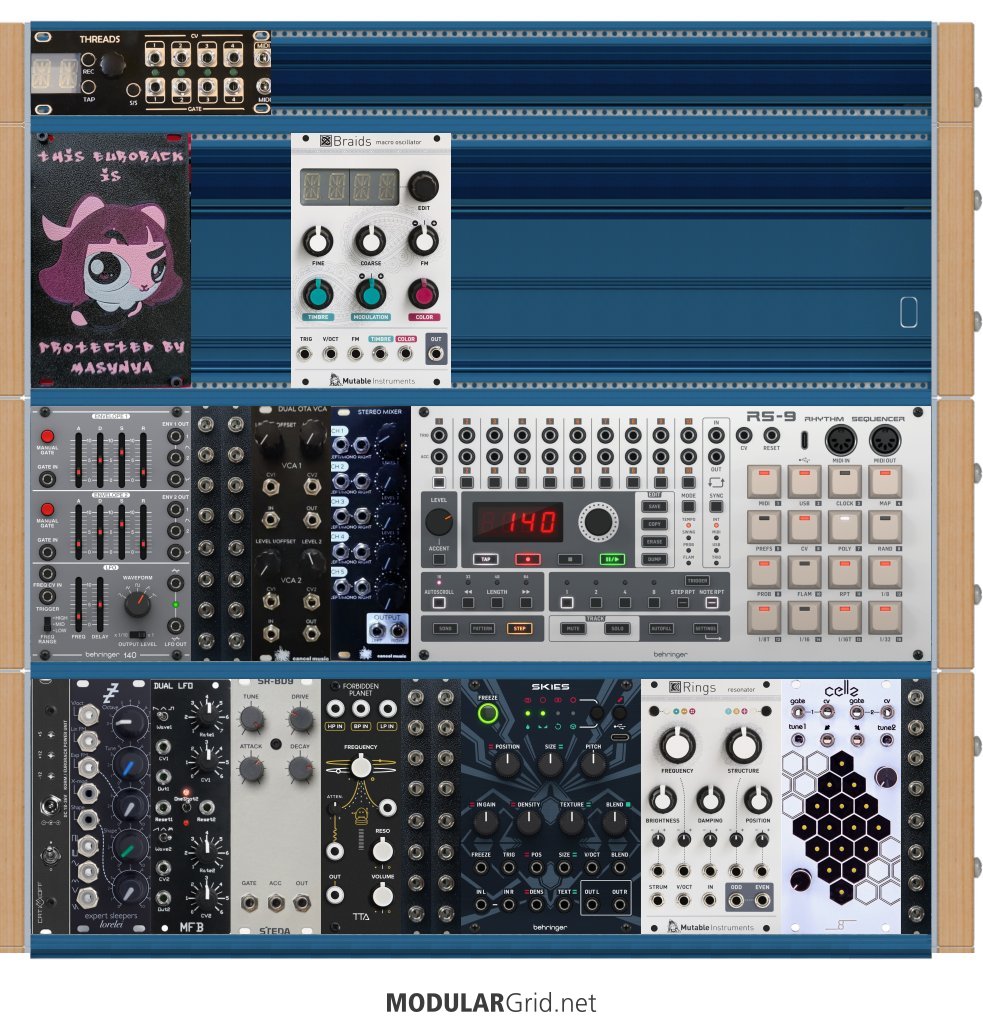Tap the RS-9 pad labeled MIDI

click(x=764, y=482)
